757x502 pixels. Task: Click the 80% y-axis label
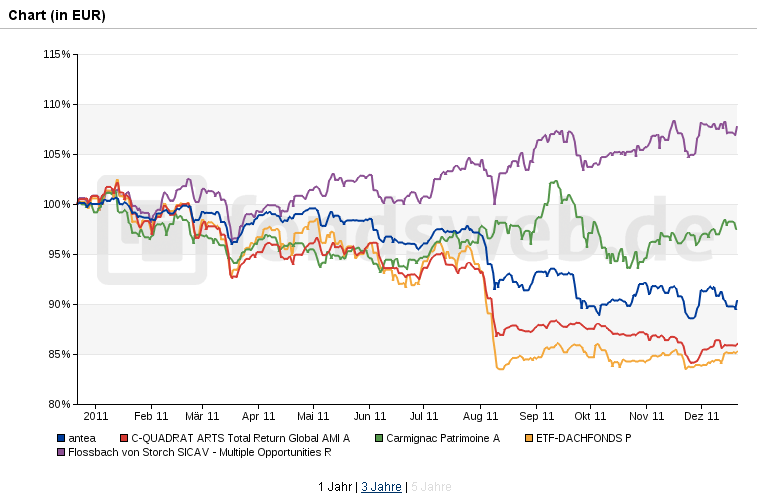coord(60,404)
